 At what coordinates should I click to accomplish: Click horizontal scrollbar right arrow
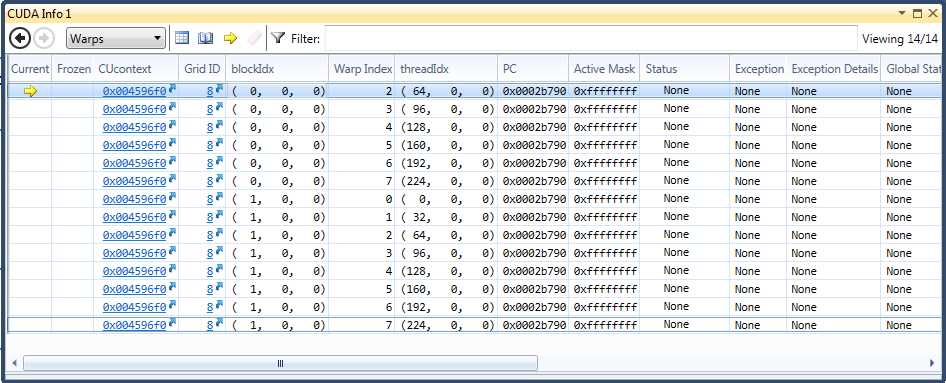[932, 363]
